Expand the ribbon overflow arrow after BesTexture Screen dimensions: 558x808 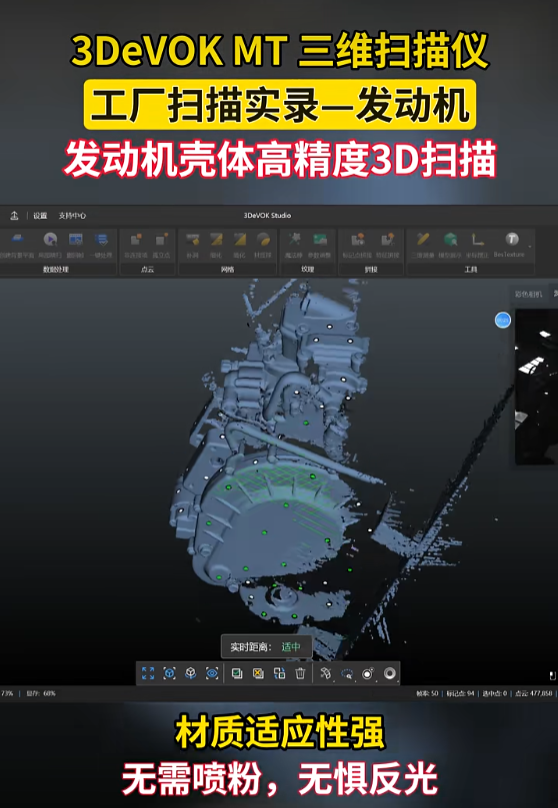(x=530, y=247)
